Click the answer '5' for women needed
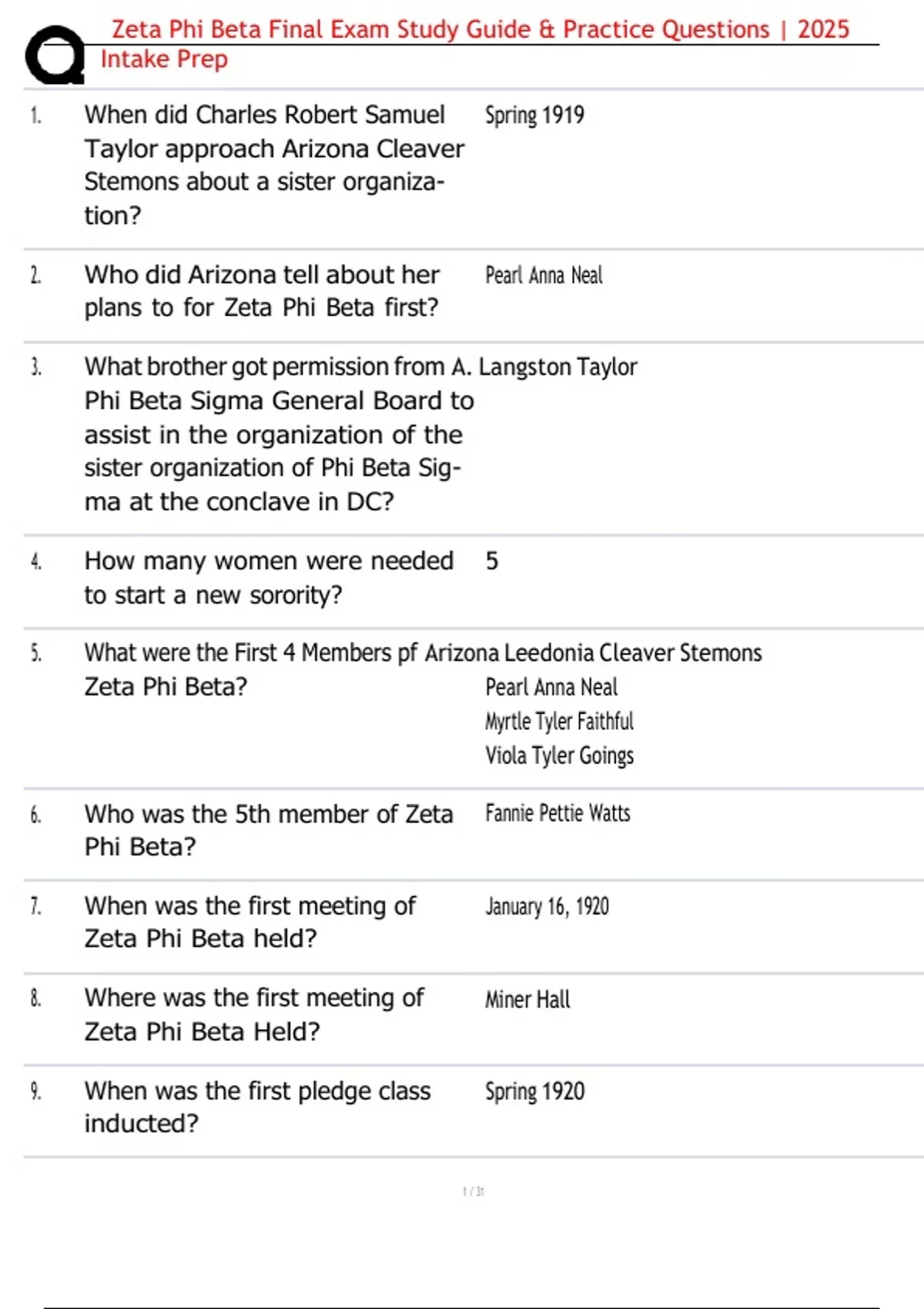 click(x=492, y=561)
